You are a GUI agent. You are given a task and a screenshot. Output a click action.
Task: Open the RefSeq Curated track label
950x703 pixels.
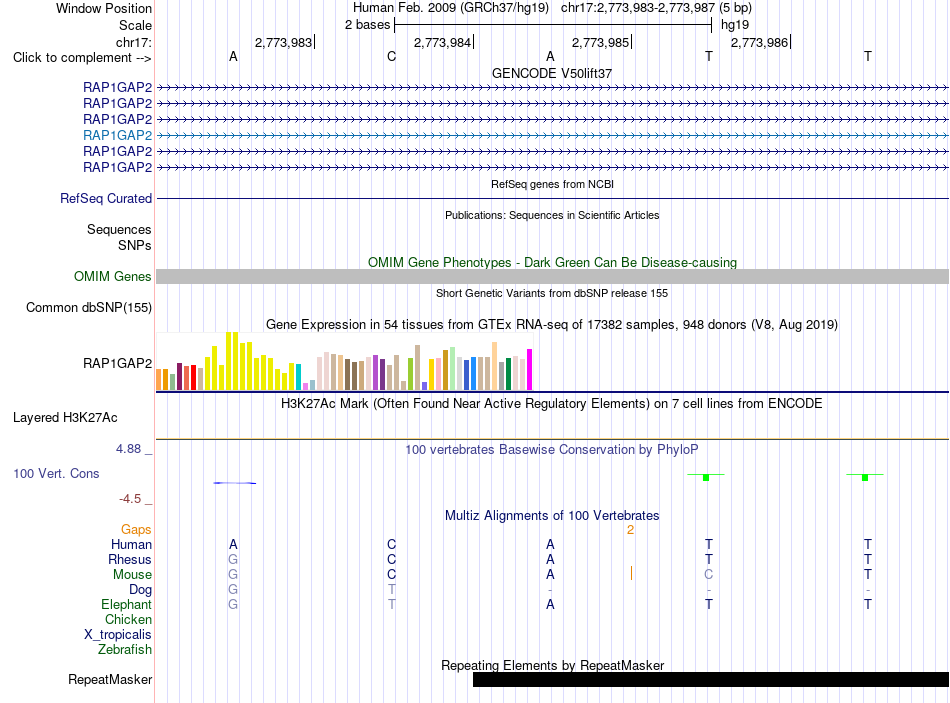click(x=106, y=198)
